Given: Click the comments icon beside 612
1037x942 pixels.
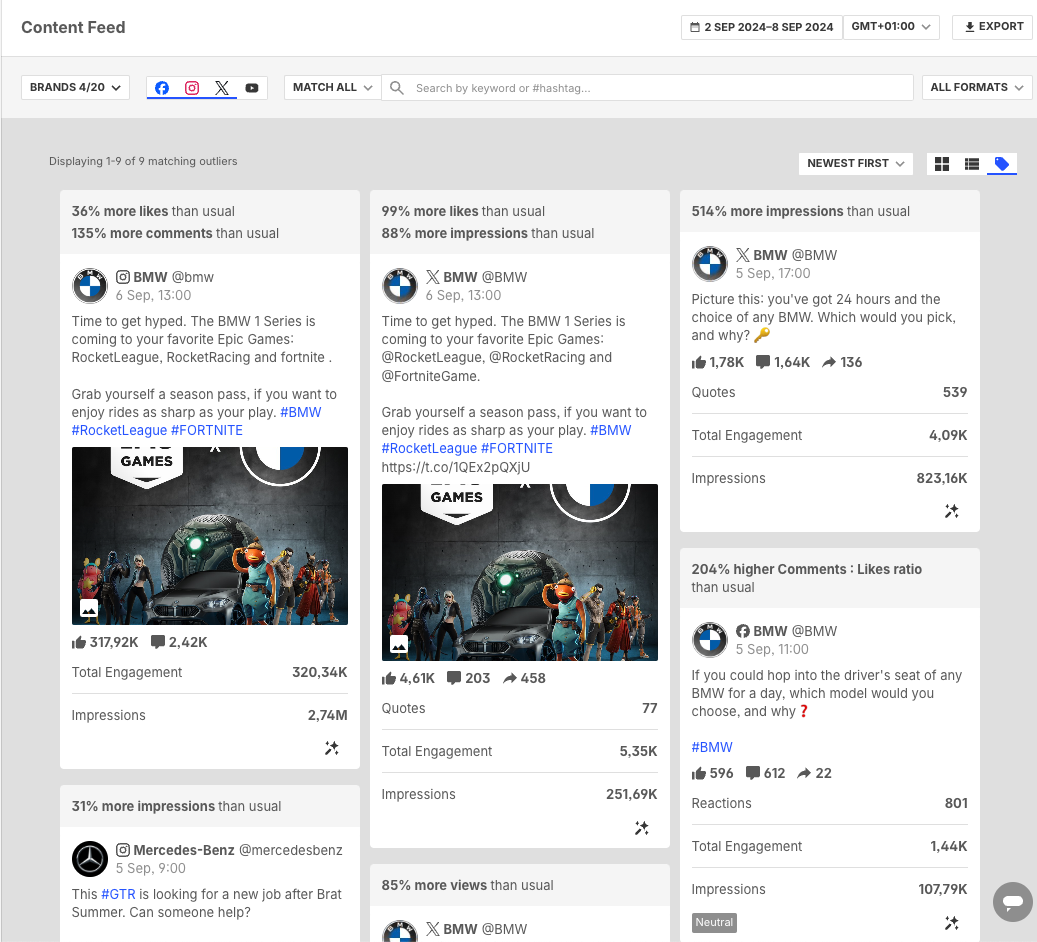Looking at the screenshot, I should coord(753,773).
